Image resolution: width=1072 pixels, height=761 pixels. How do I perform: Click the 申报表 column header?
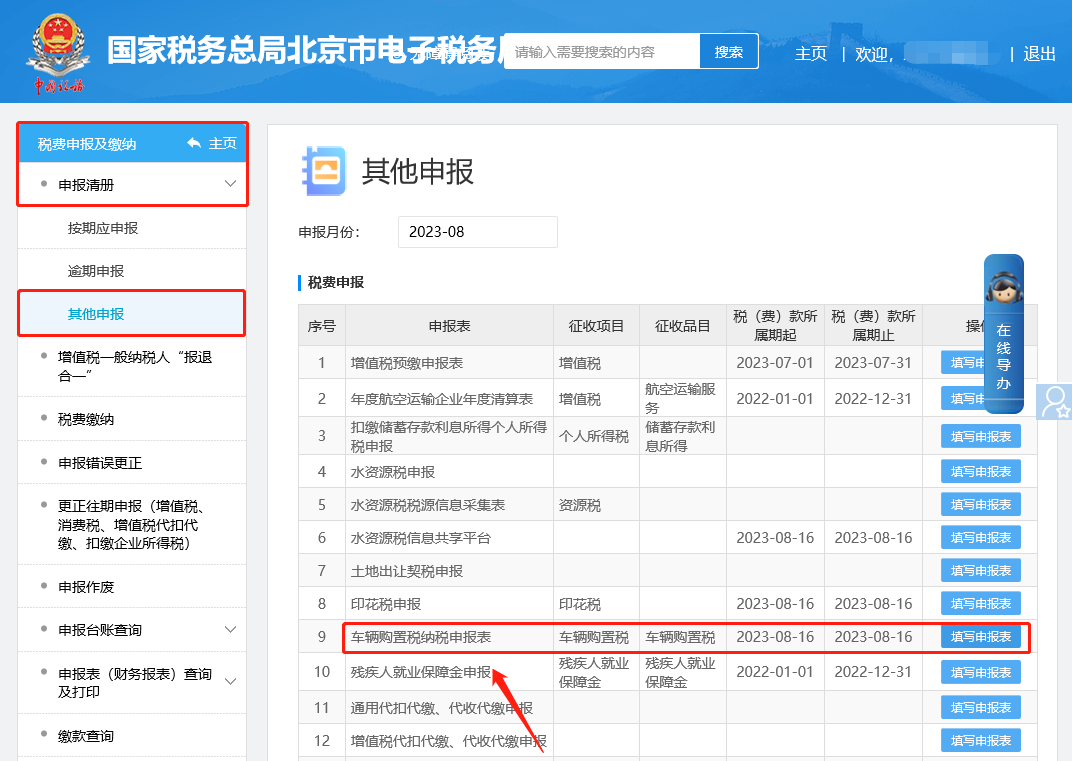click(x=449, y=326)
